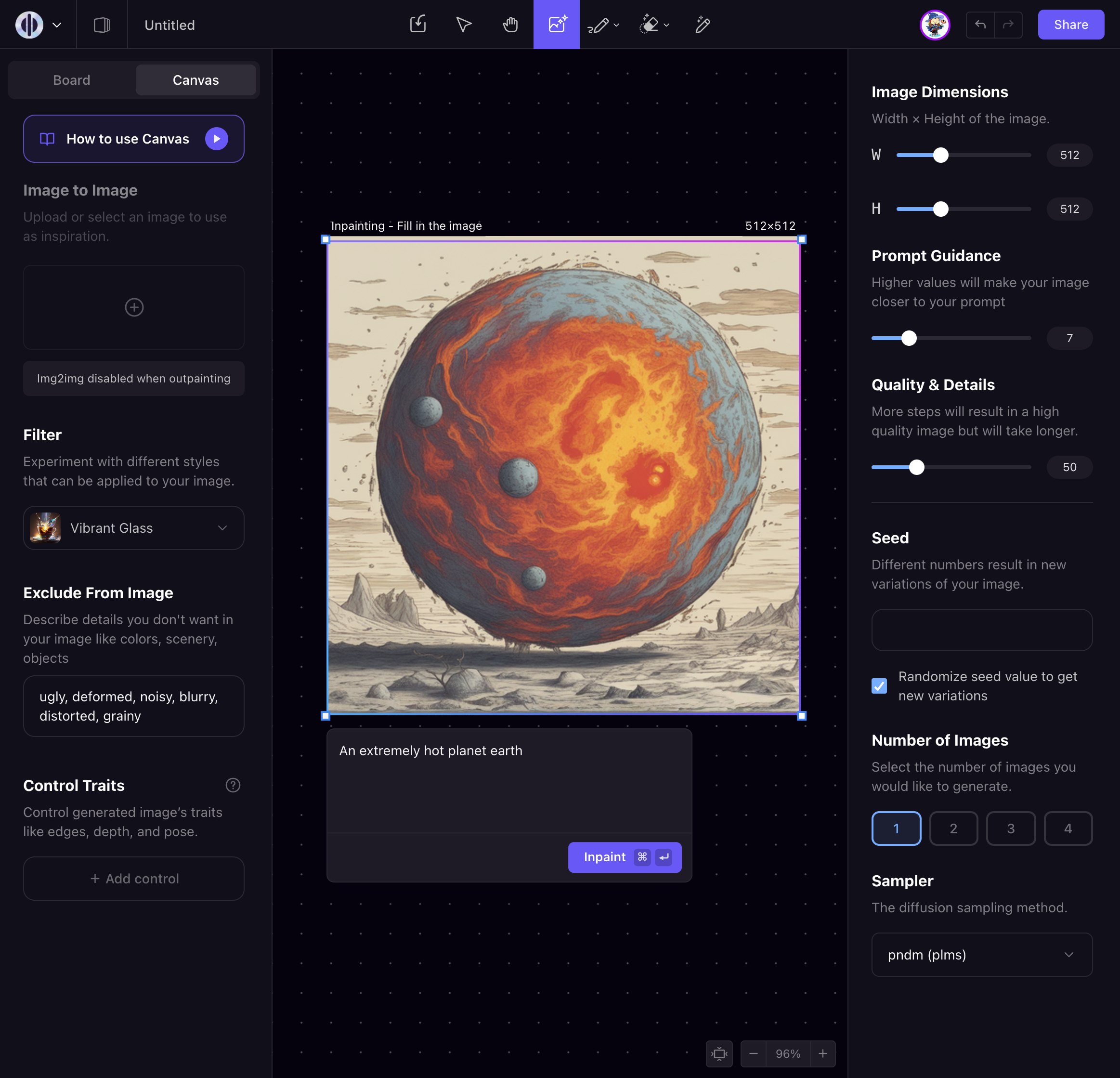1120x1078 pixels.
Task: Select 4 for number of images
Action: click(1068, 828)
